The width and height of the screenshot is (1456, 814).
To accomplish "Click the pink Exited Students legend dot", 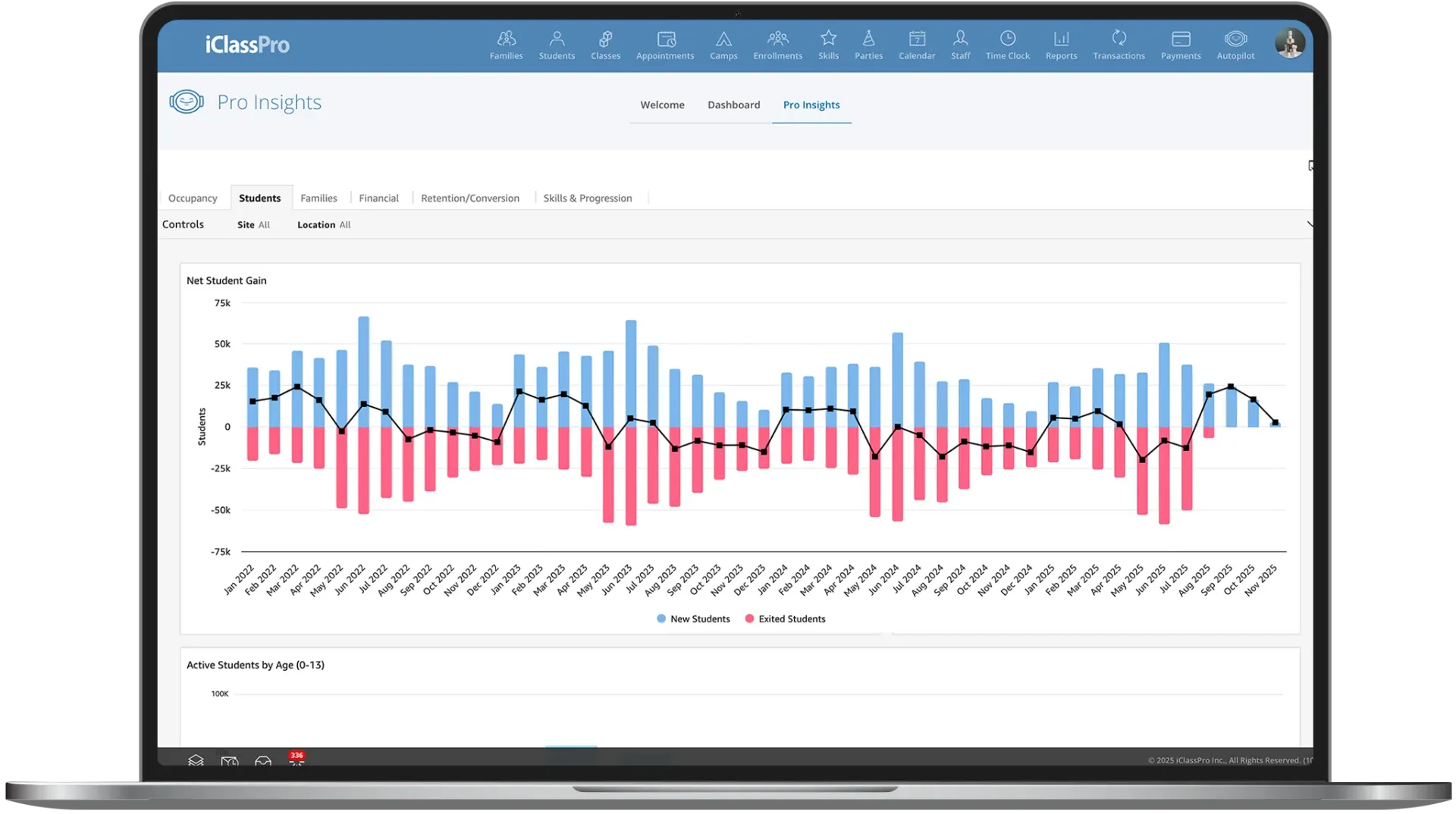I will tap(749, 618).
